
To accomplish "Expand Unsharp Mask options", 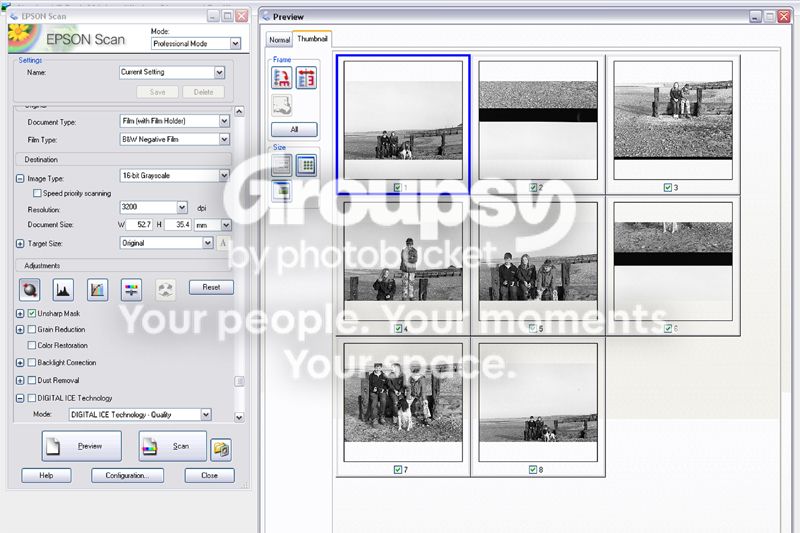I will [20, 314].
